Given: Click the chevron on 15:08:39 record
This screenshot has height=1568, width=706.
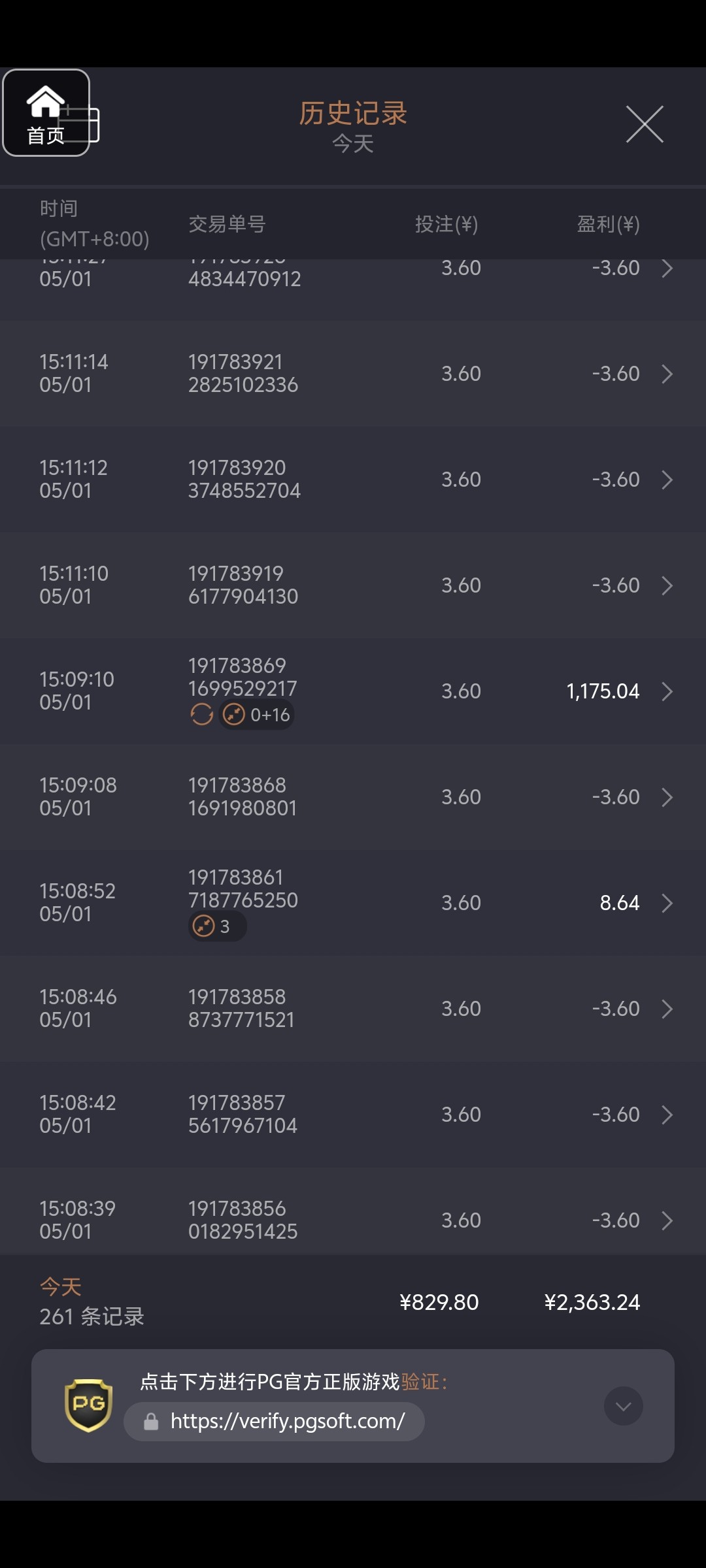Looking at the screenshot, I should (667, 1220).
